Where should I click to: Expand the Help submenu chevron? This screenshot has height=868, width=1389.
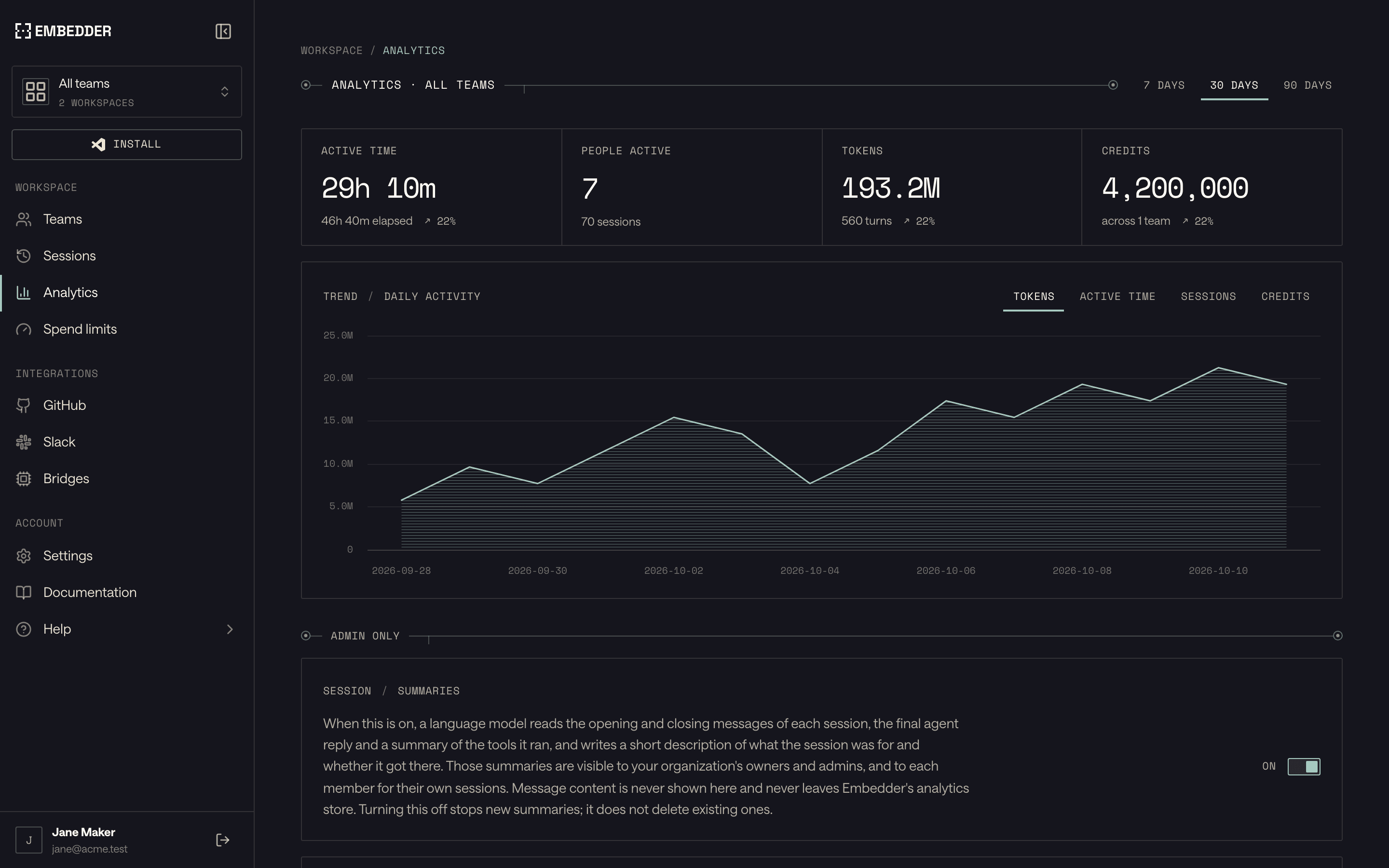tap(230, 629)
